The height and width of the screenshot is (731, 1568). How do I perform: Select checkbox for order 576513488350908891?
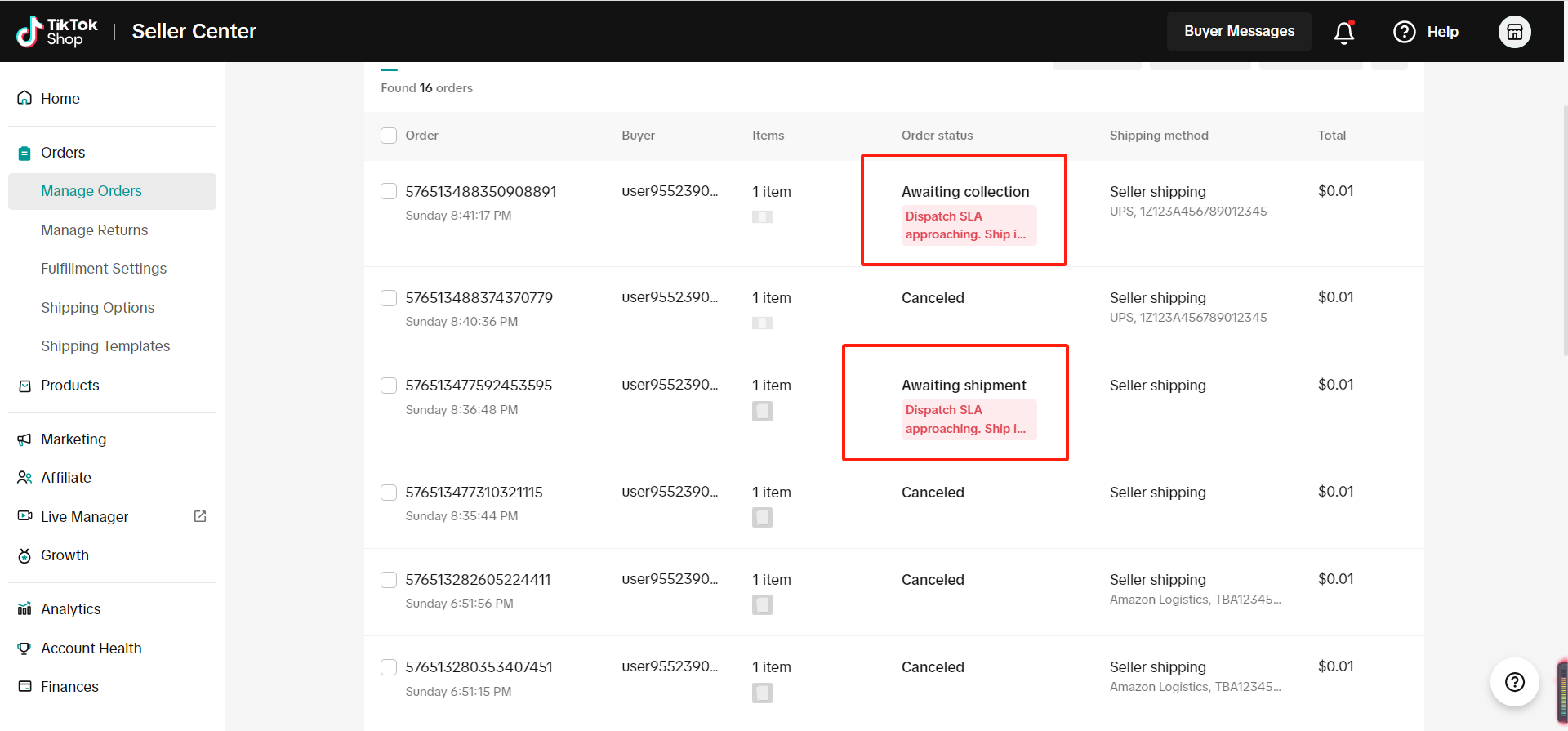(389, 191)
